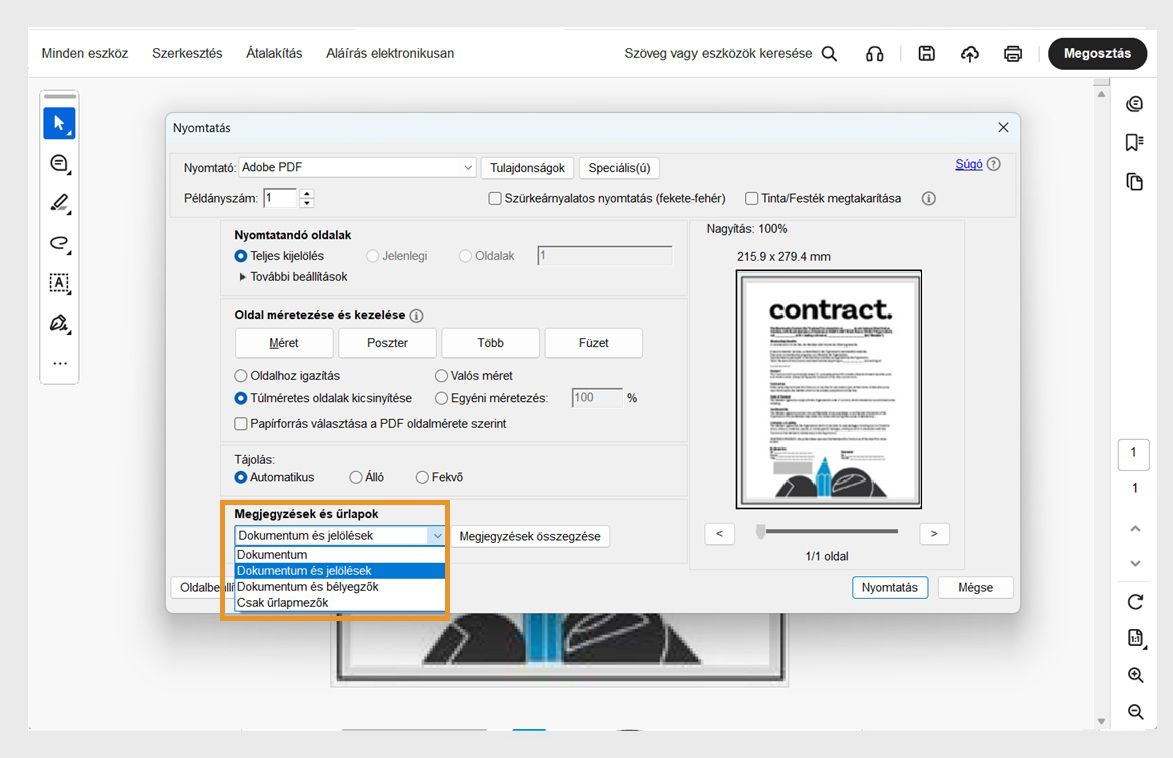The image size is (1173, 758).
Task: Click the printer icon in top bar
Action: point(1013,54)
